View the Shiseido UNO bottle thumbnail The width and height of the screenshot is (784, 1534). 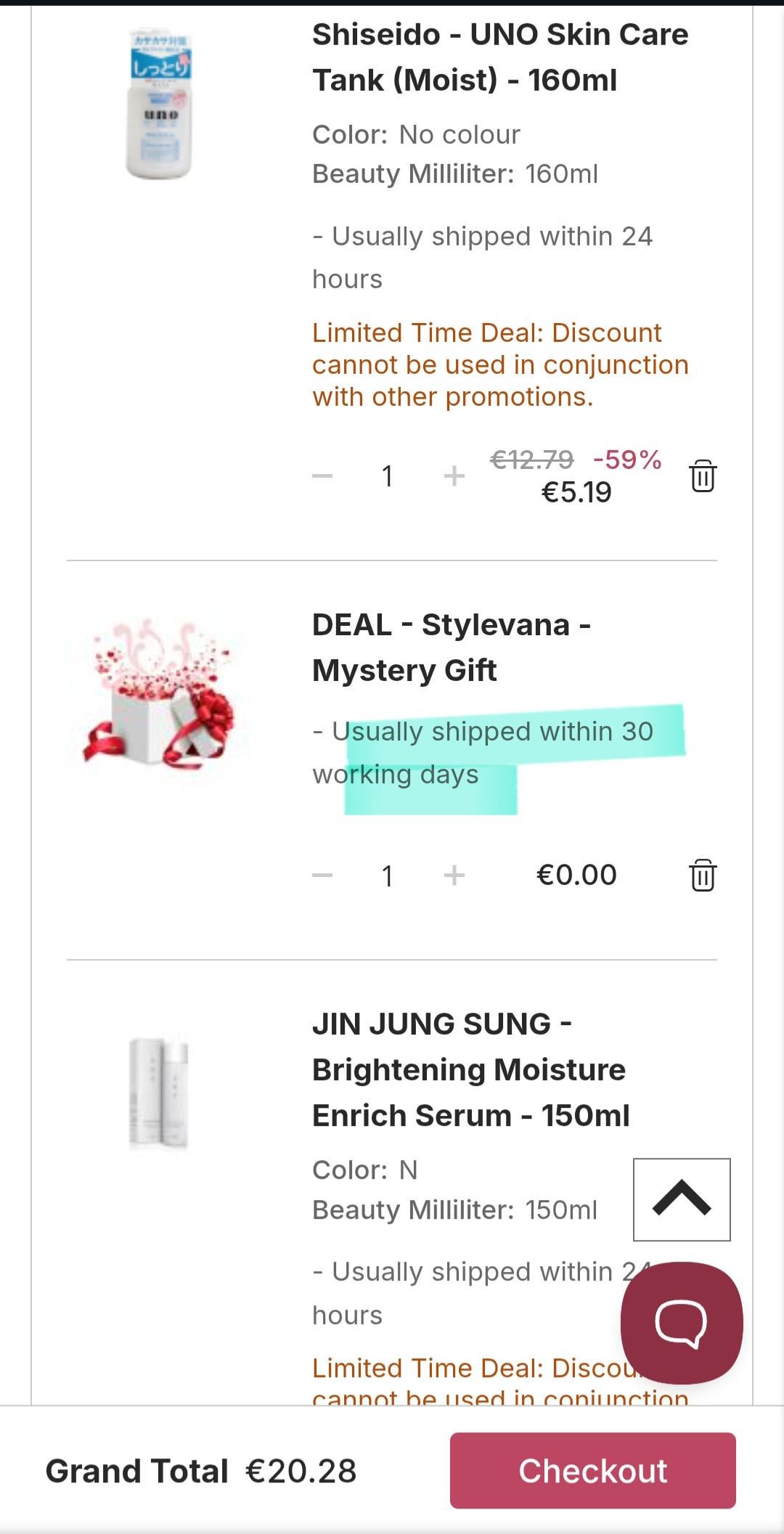[x=159, y=103]
